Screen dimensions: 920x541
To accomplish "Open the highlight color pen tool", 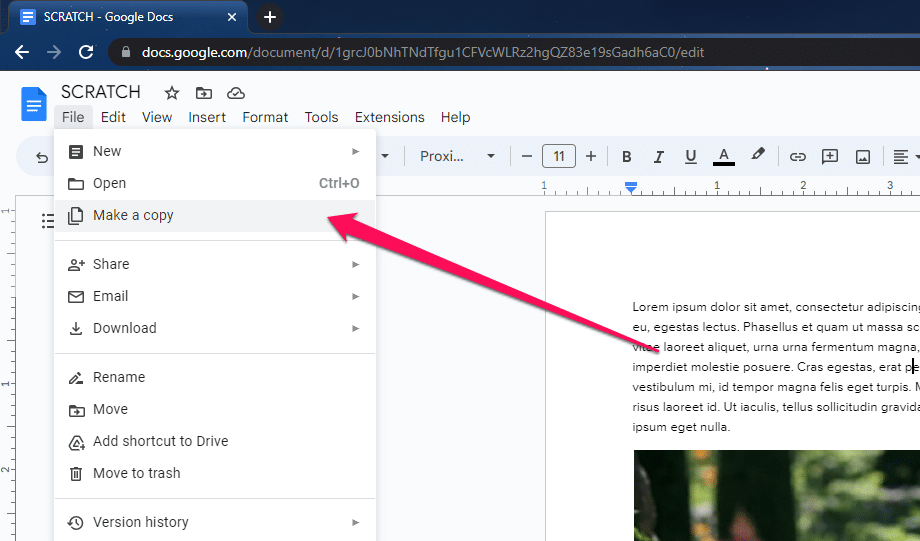I will 757,155.
